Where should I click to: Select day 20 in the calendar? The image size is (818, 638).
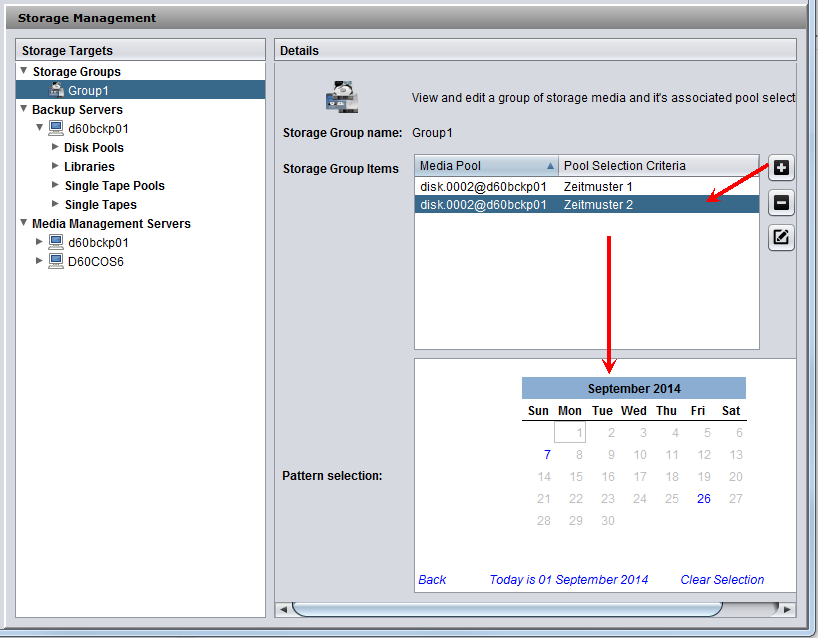point(736,476)
